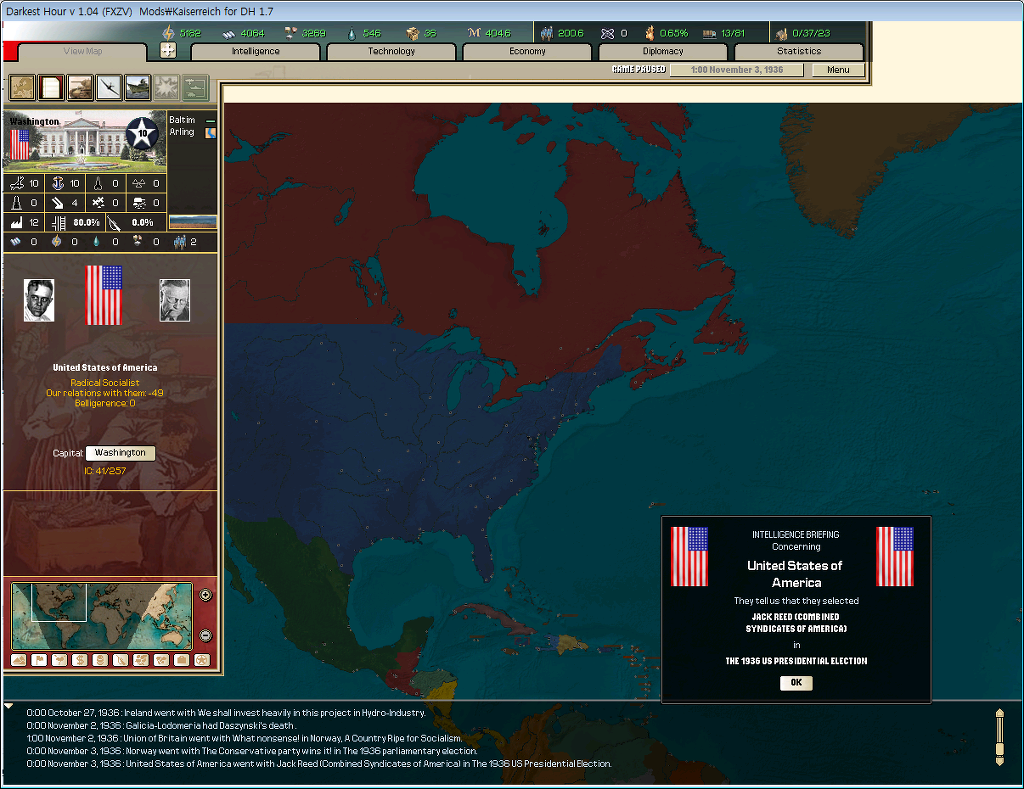Viewport: 1024px width, 789px height.
Task: Click the dissent flame icon in top bar
Action: click(x=649, y=33)
